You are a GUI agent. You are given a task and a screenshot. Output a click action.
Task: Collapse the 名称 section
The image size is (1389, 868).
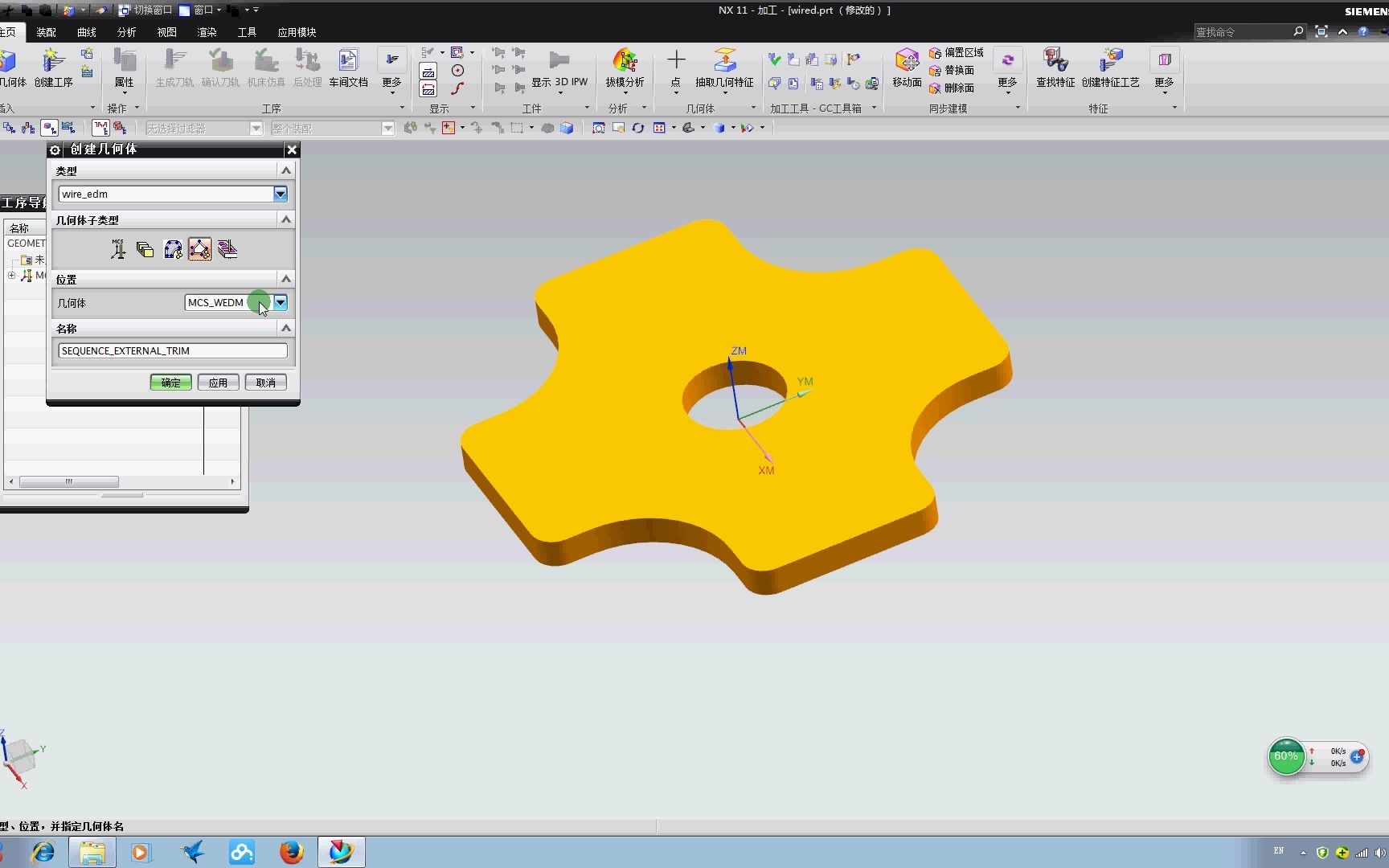pos(285,328)
